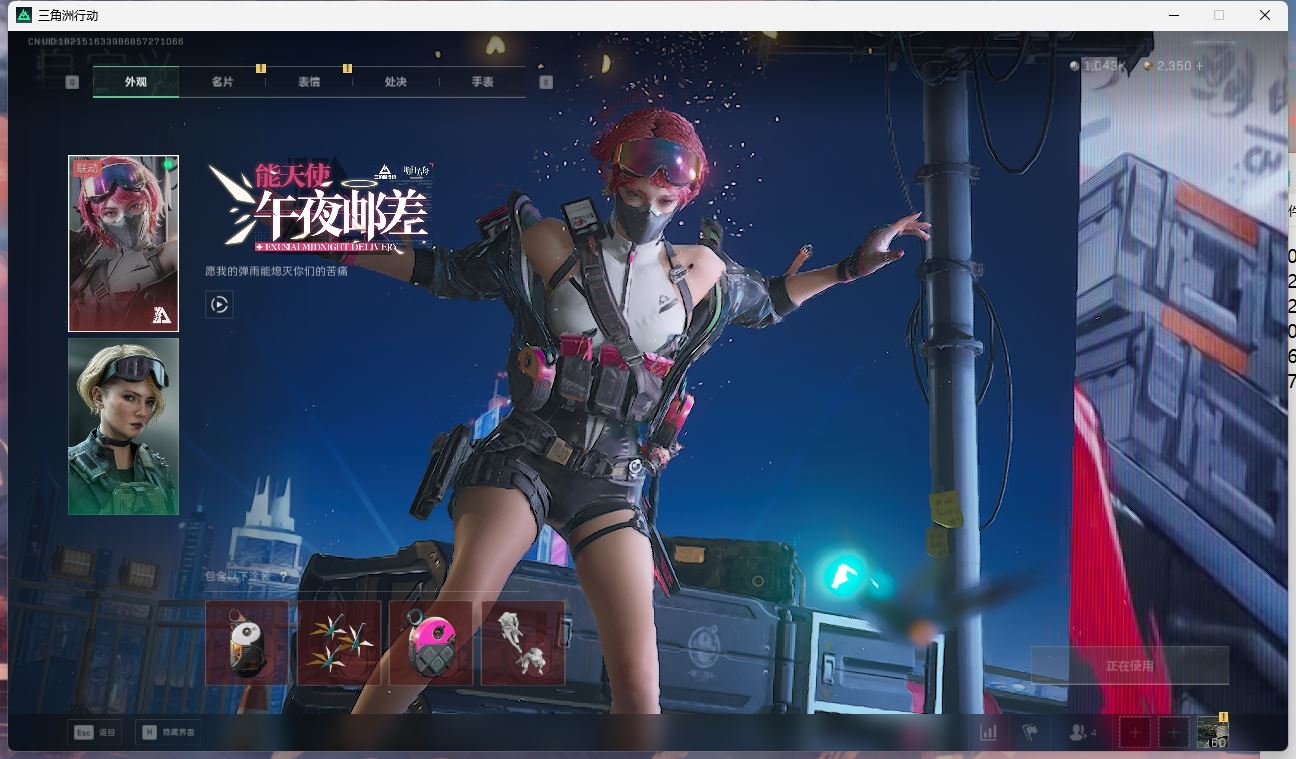Select the 外观 appearance tab
The image size is (1296, 759).
(x=136, y=82)
